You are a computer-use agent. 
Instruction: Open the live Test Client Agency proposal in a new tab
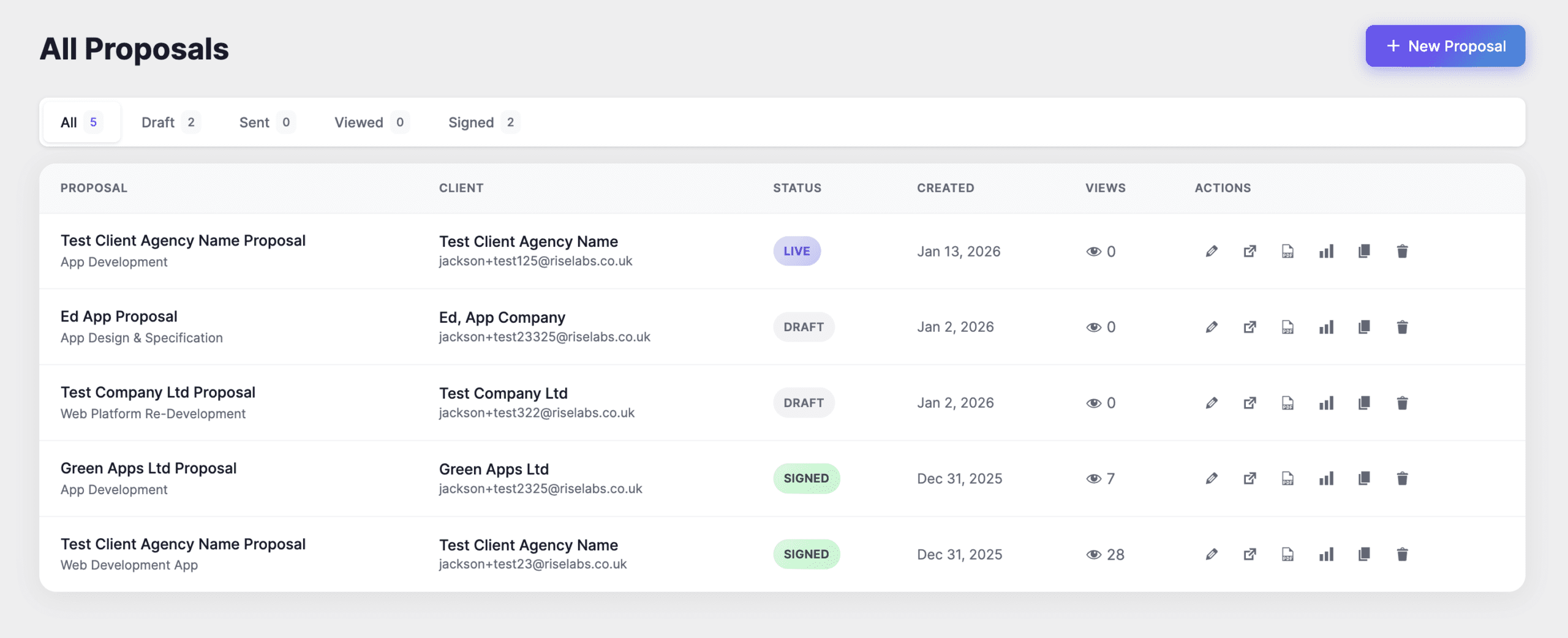1249,251
